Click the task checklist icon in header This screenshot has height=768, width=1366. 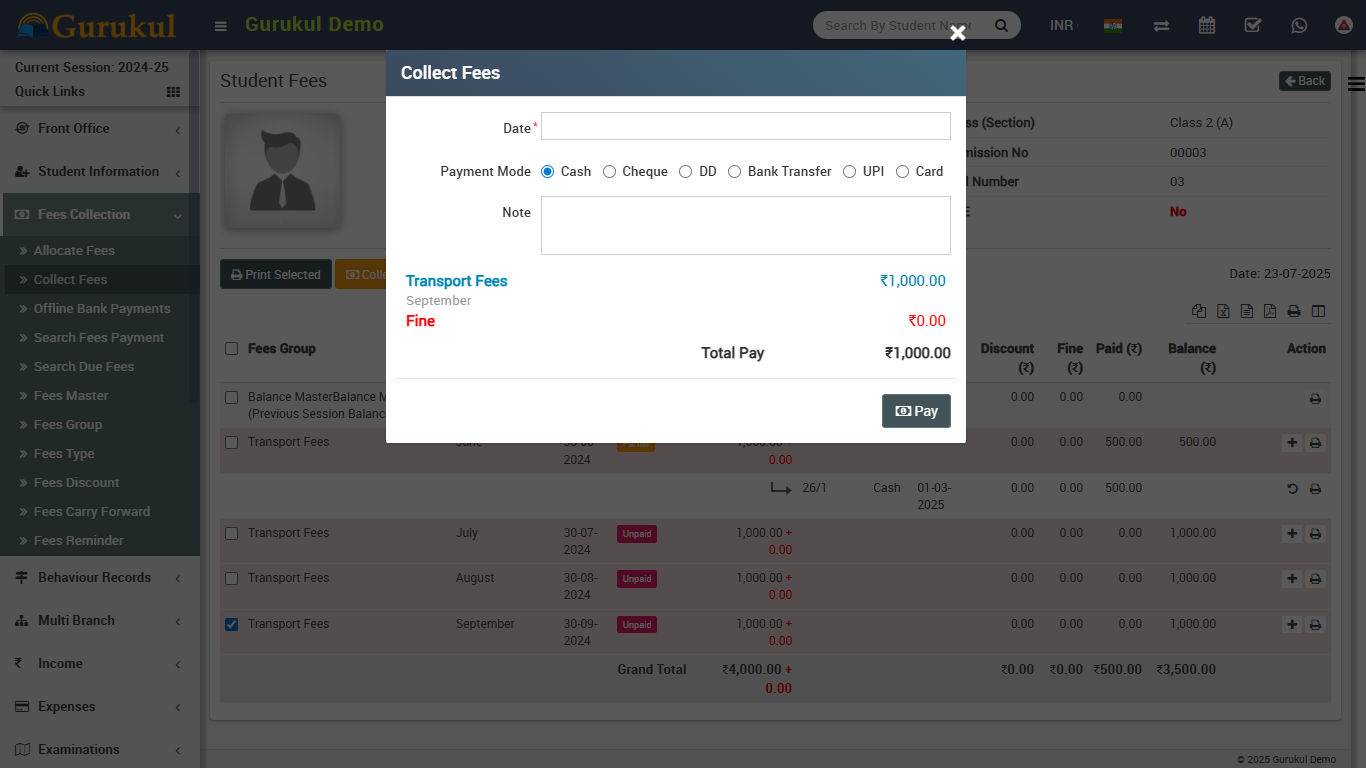[1253, 26]
